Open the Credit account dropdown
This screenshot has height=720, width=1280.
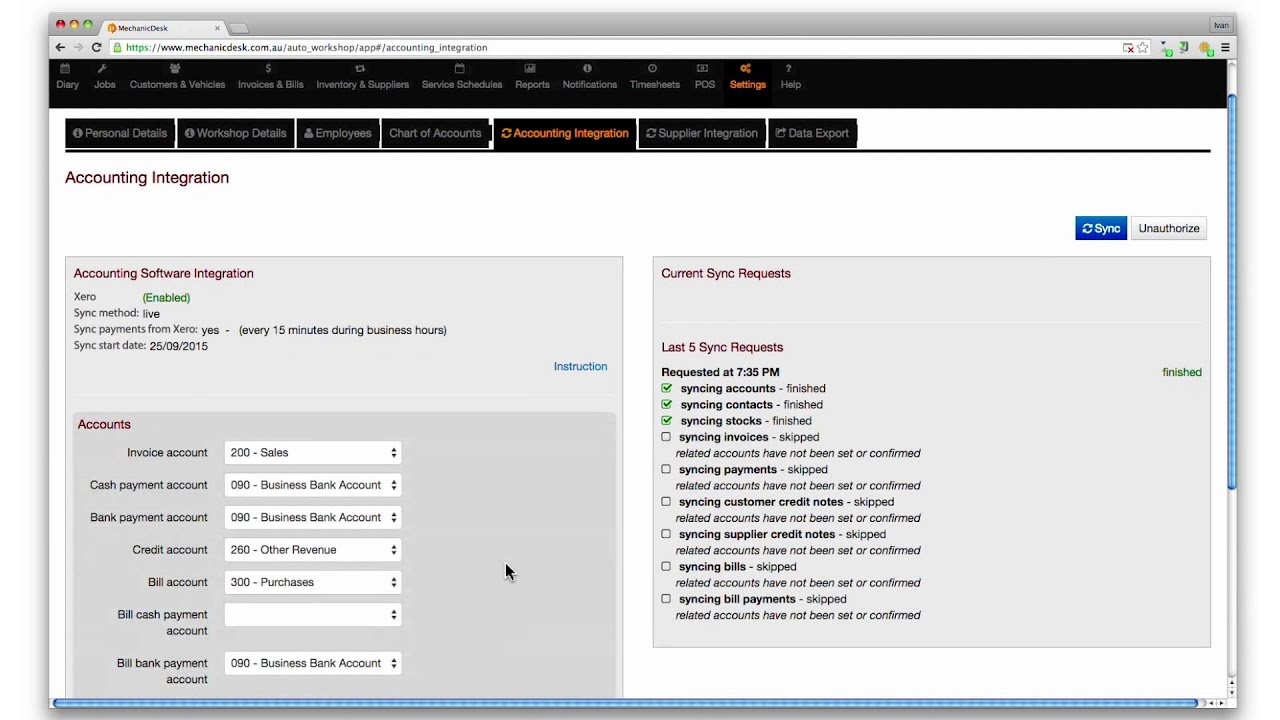coord(313,550)
